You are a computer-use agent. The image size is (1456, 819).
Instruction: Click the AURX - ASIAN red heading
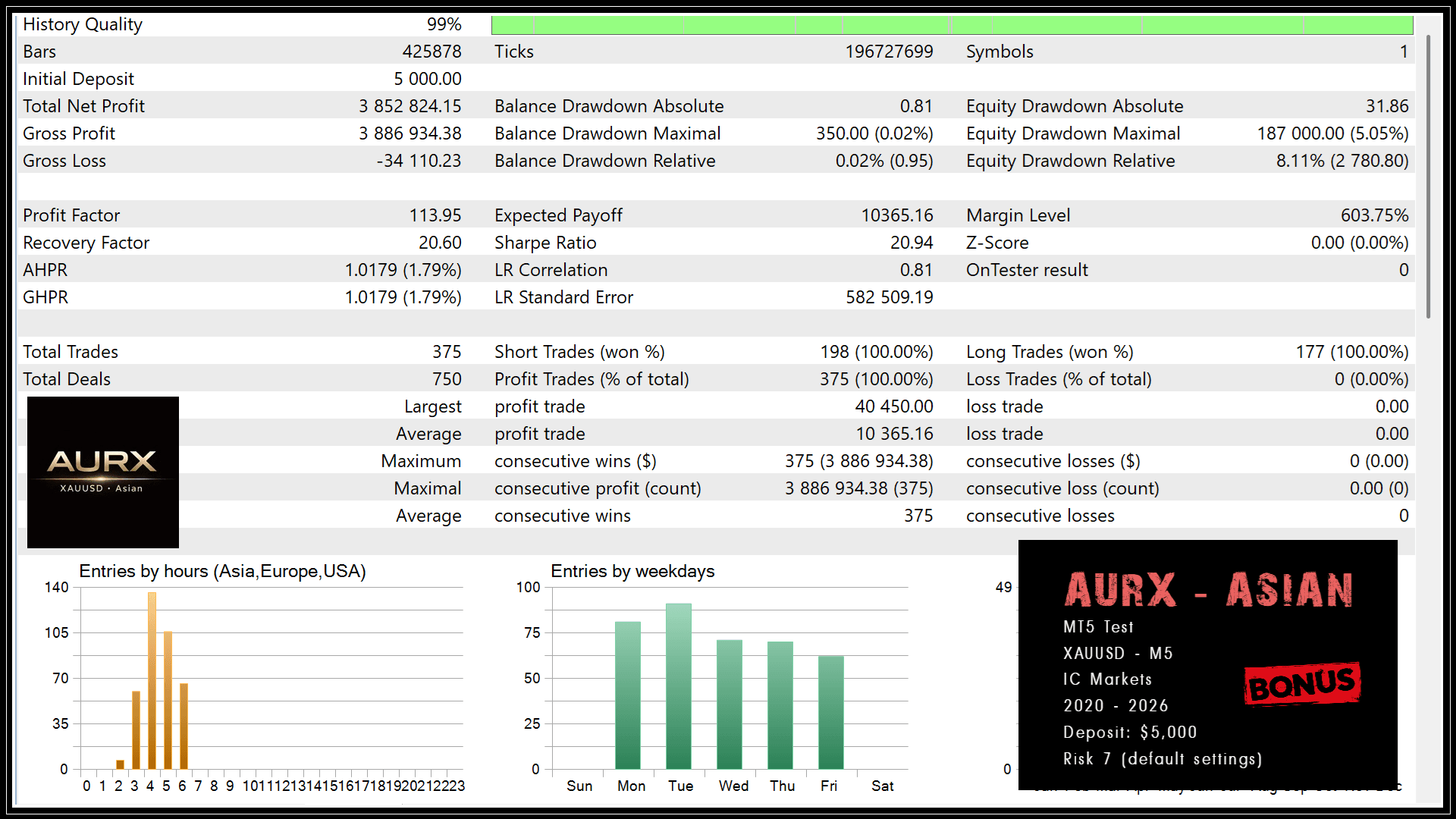coord(1208,590)
